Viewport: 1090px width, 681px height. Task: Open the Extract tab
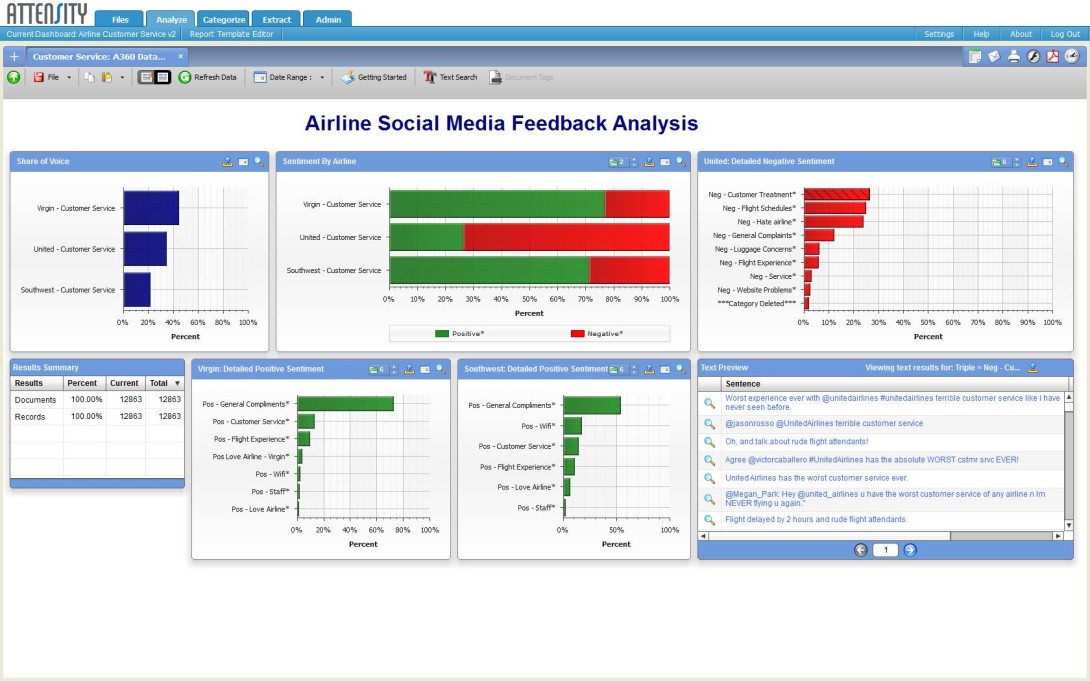(x=277, y=19)
